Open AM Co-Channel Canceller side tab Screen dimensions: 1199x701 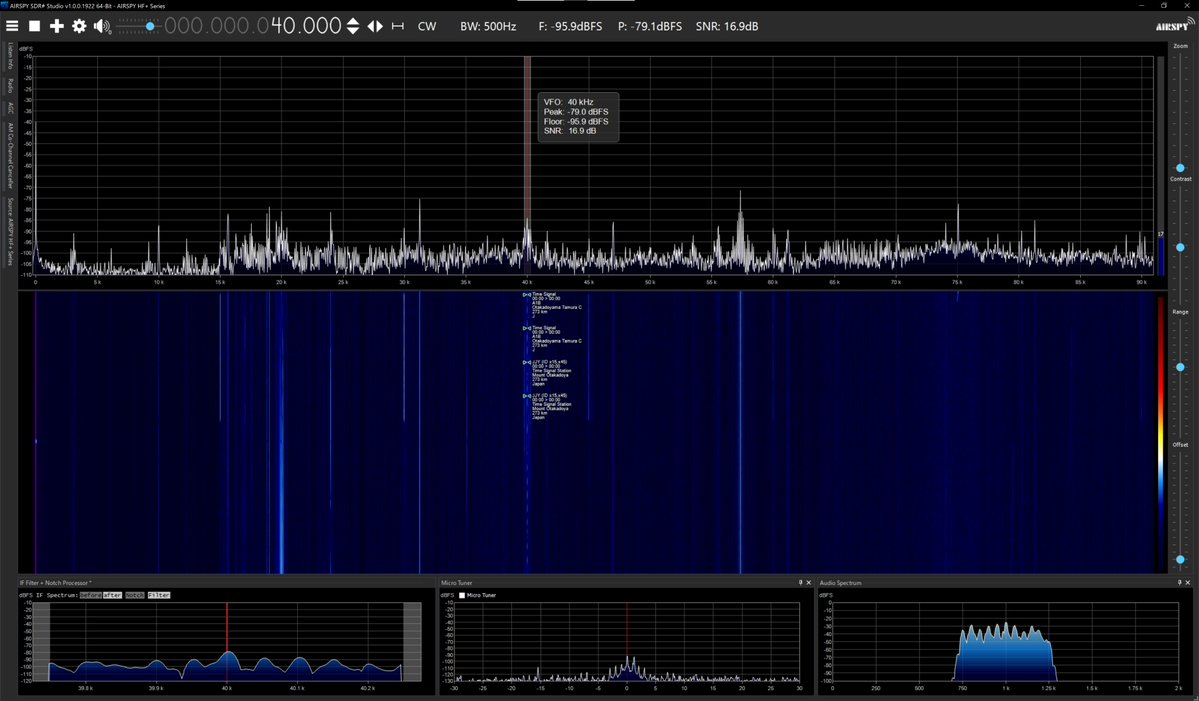point(10,156)
